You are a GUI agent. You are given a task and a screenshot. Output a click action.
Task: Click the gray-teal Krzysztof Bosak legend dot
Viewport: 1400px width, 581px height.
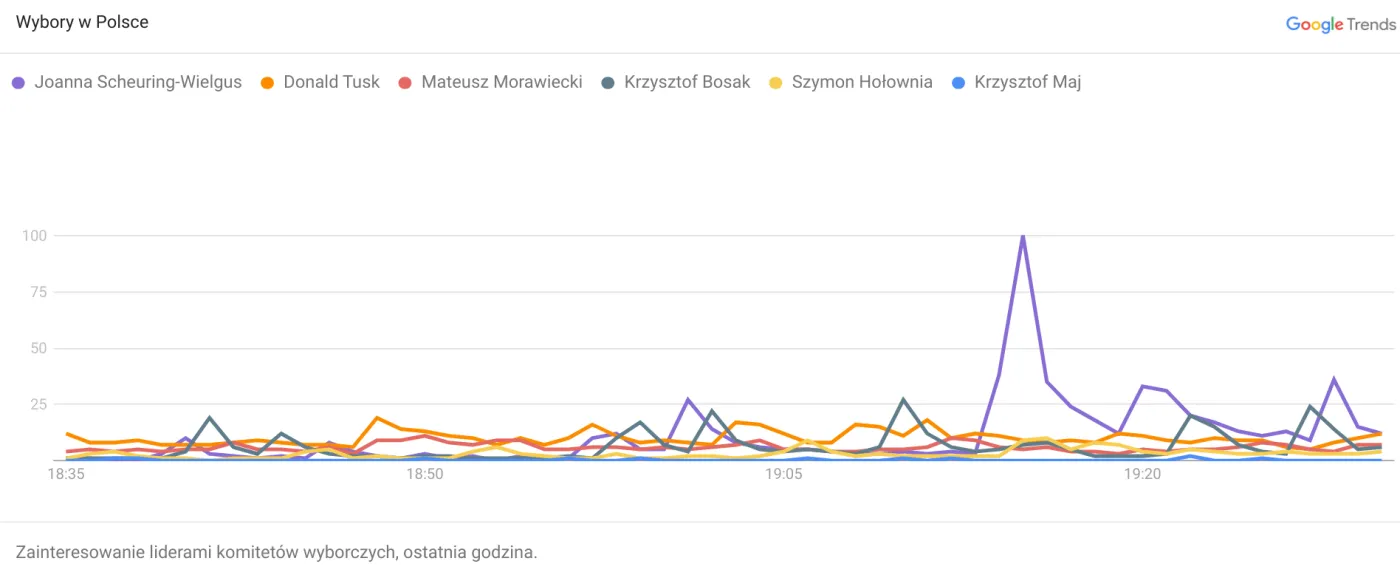coord(608,83)
